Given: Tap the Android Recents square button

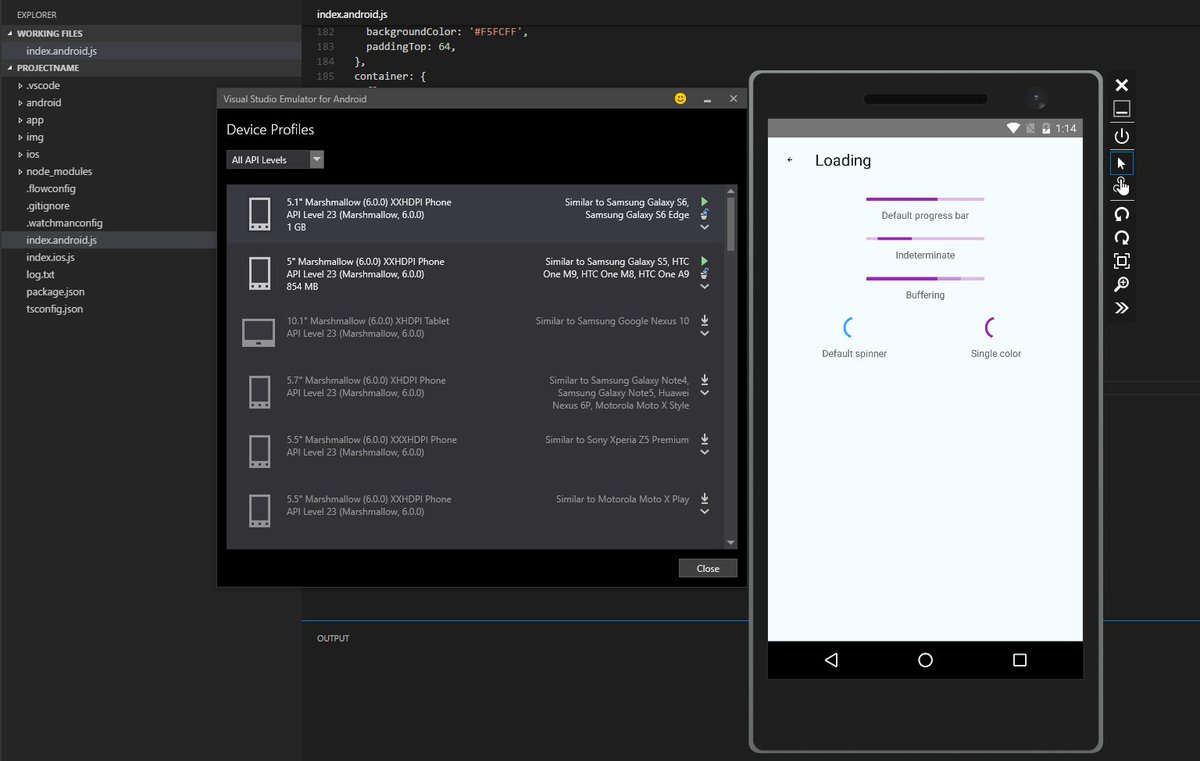Looking at the screenshot, I should coord(1020,660).
